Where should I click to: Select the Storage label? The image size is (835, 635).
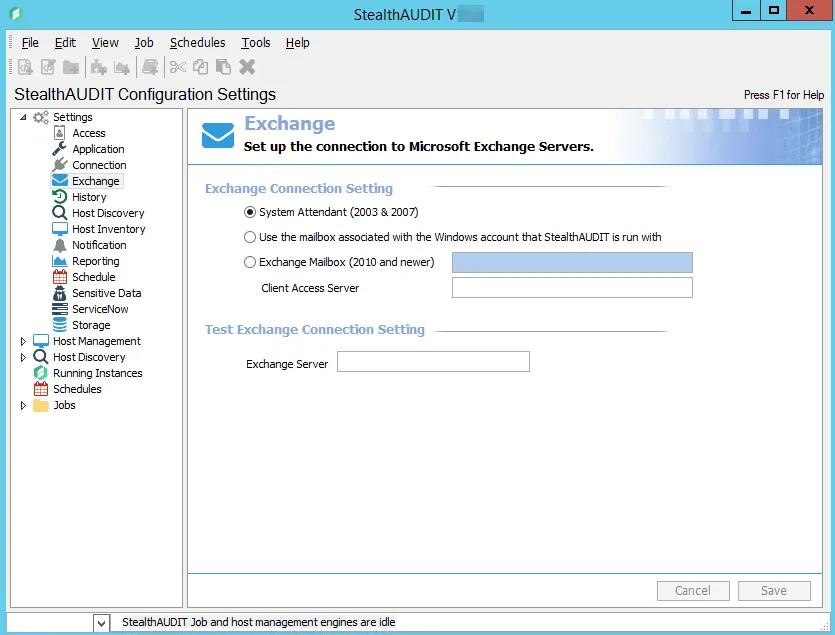click(91, 325)
